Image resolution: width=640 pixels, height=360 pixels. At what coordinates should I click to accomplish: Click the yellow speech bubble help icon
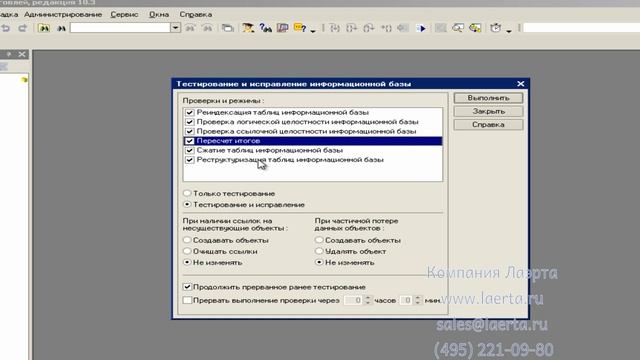tap(300, 28)
